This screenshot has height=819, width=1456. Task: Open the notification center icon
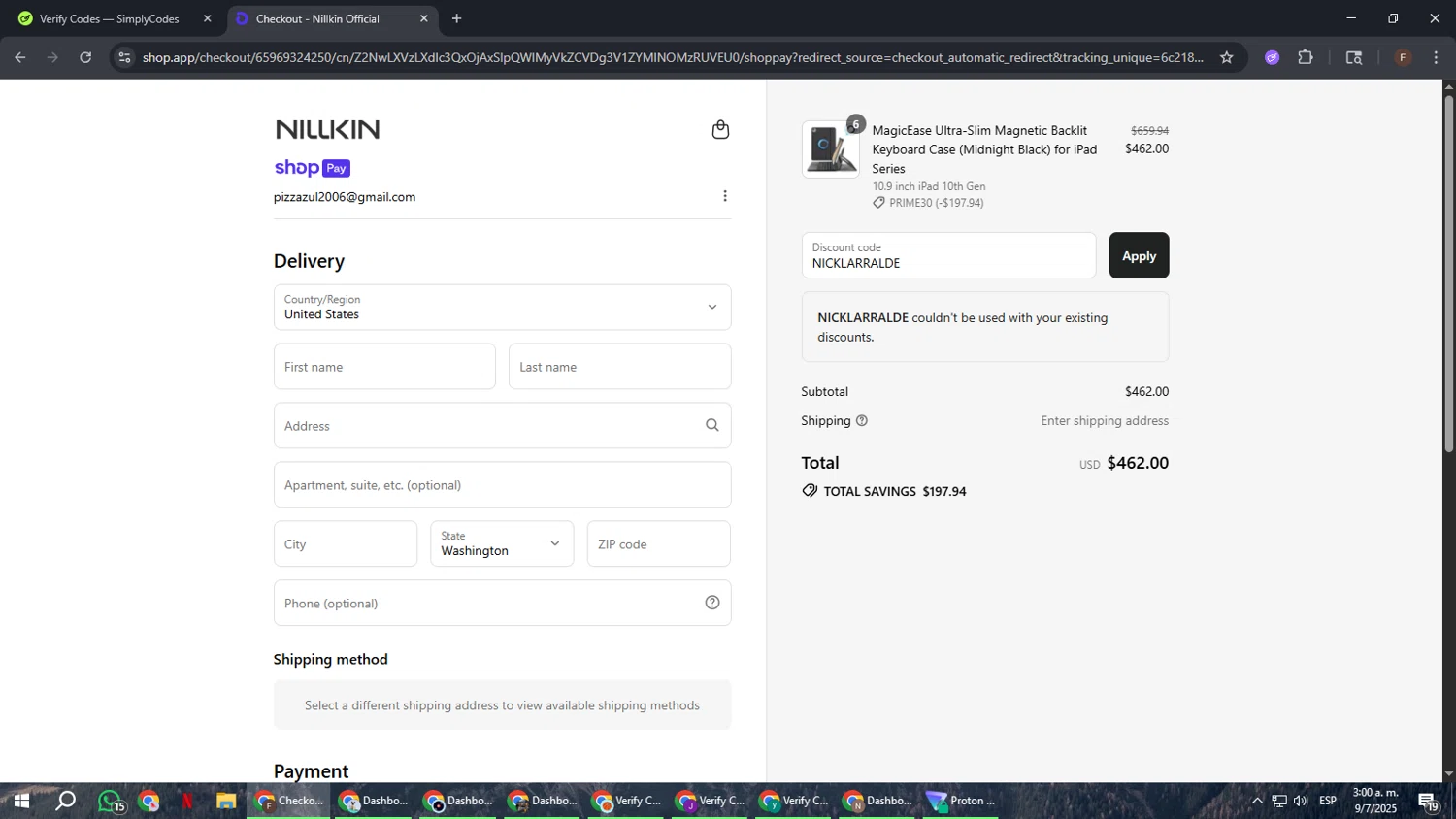[x=1428, y=802]
